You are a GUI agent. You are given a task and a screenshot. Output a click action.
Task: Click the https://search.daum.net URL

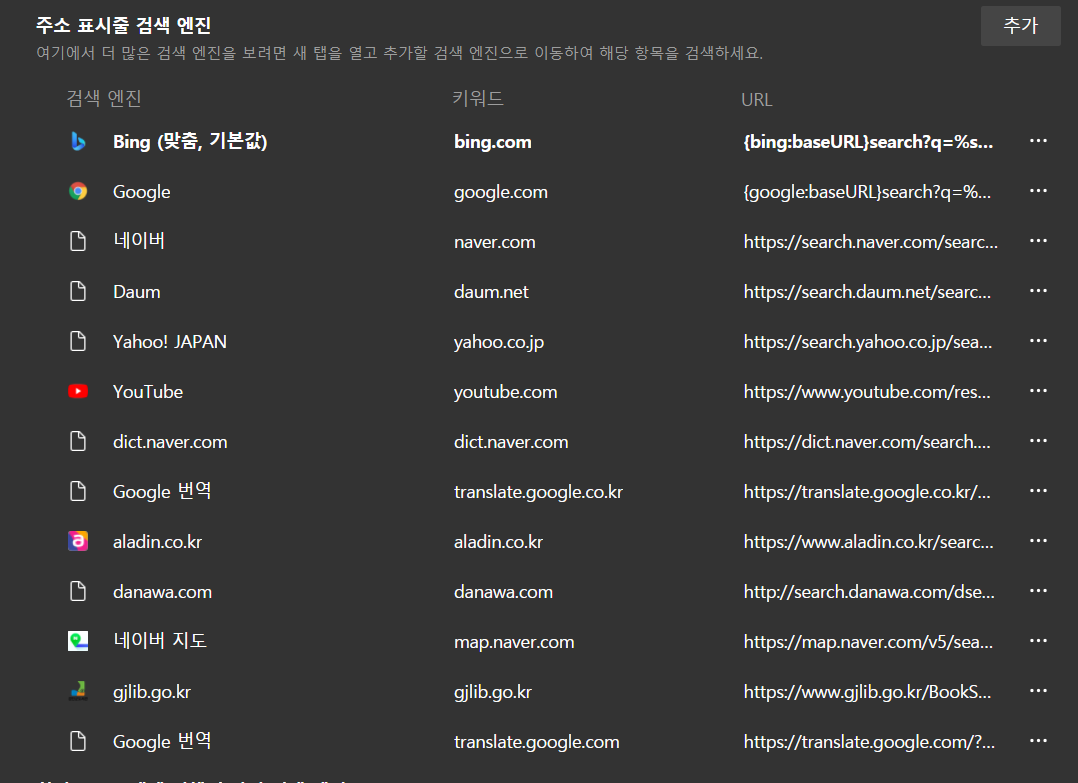867,292
